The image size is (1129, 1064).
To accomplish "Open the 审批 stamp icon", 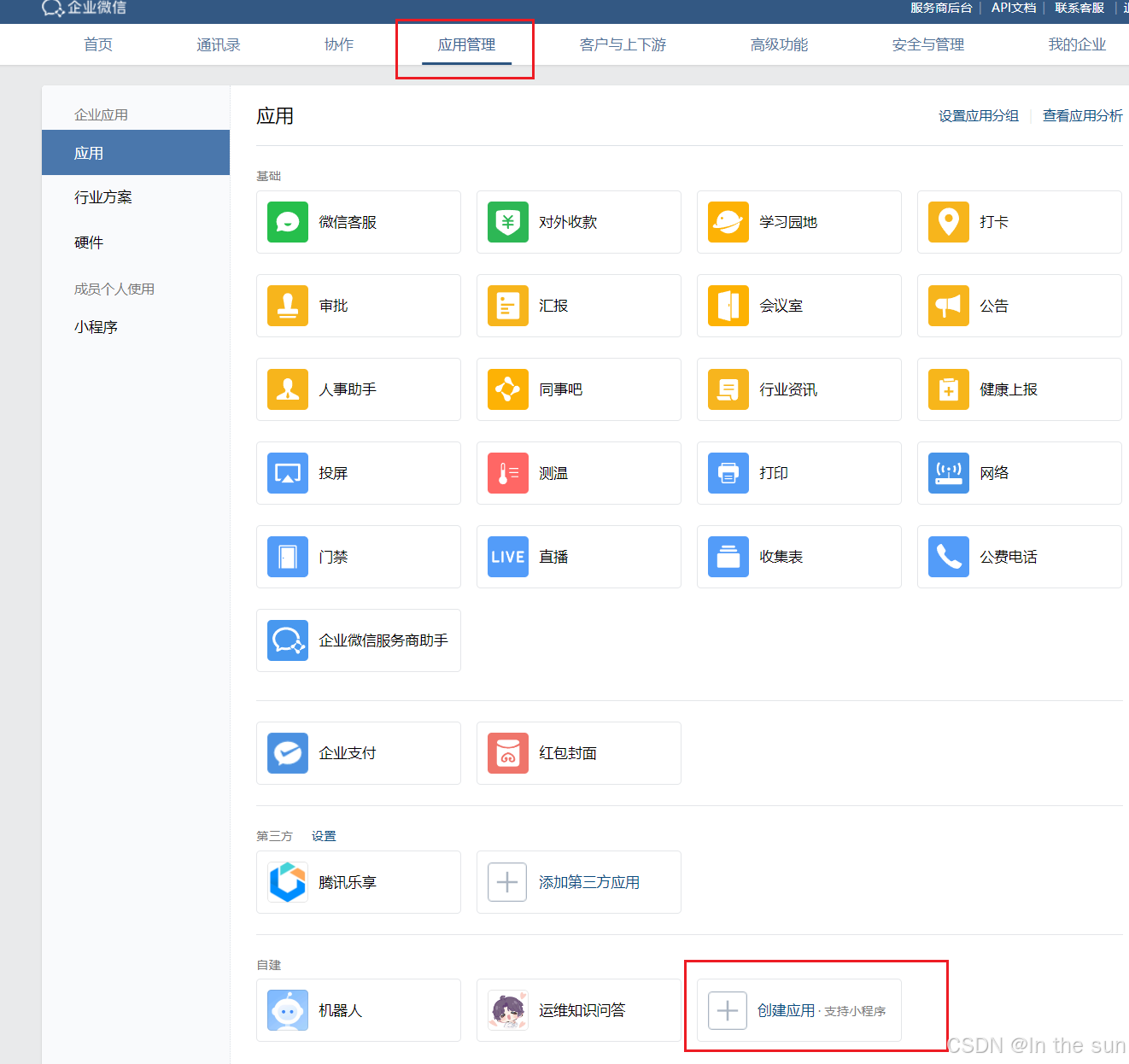I will tap(288, 306).
